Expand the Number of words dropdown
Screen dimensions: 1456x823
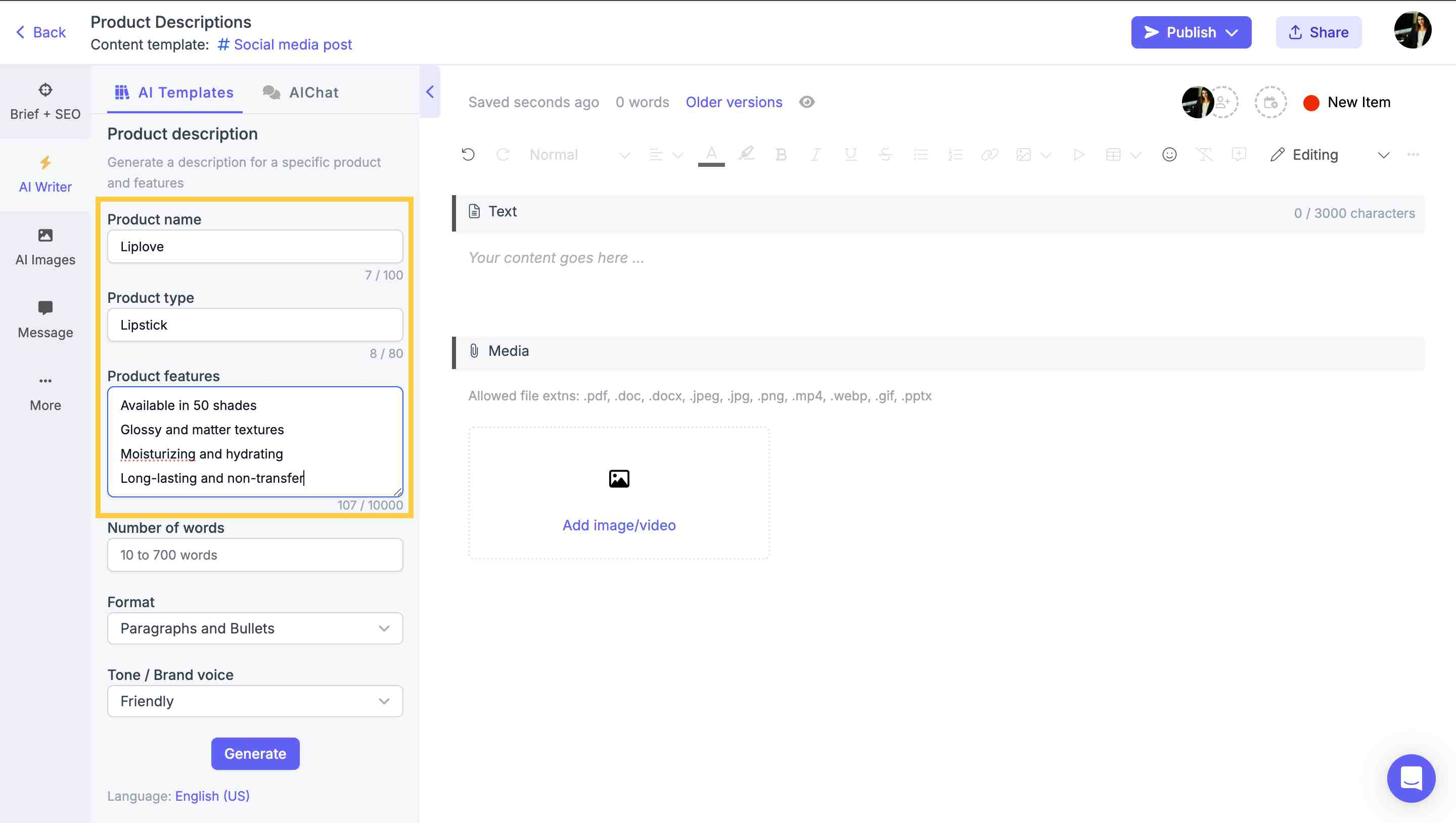(255, 555)
